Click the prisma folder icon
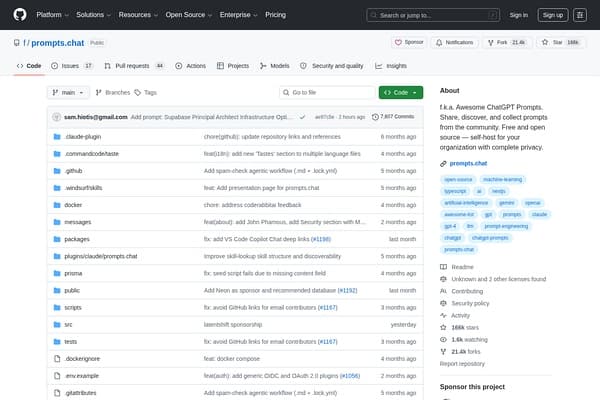Viewport: 600px width, 400px height. (x=57, y=273)
